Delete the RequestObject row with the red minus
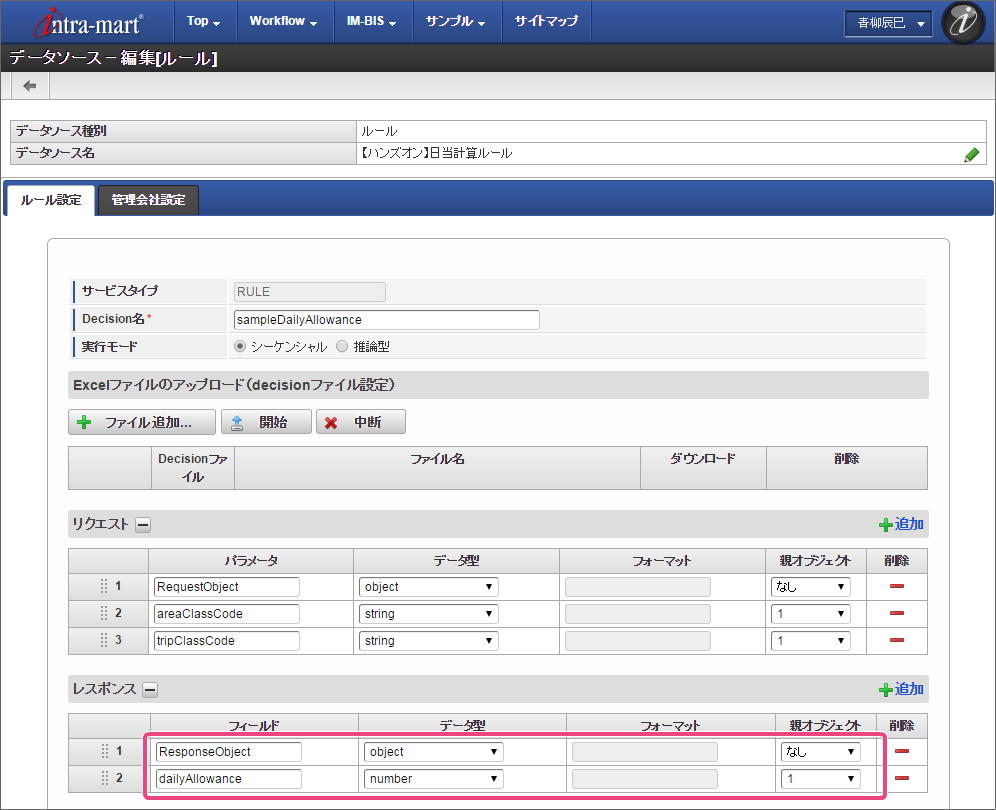The image size is (996, 810). 896,587
